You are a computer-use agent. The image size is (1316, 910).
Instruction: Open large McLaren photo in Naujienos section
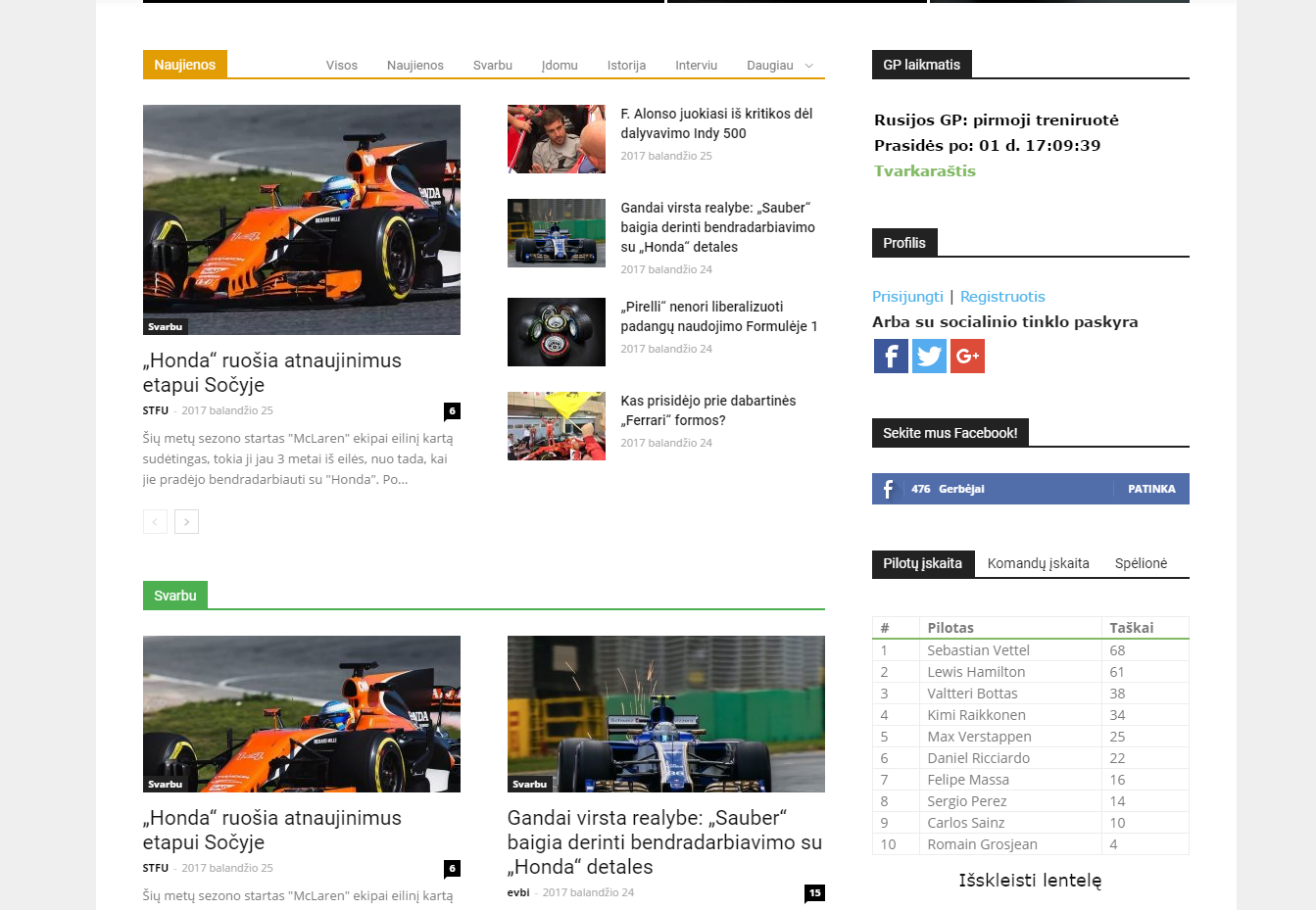302,219
